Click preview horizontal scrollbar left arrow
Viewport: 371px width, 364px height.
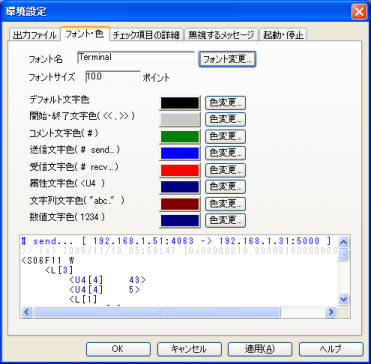coord(26,312)
